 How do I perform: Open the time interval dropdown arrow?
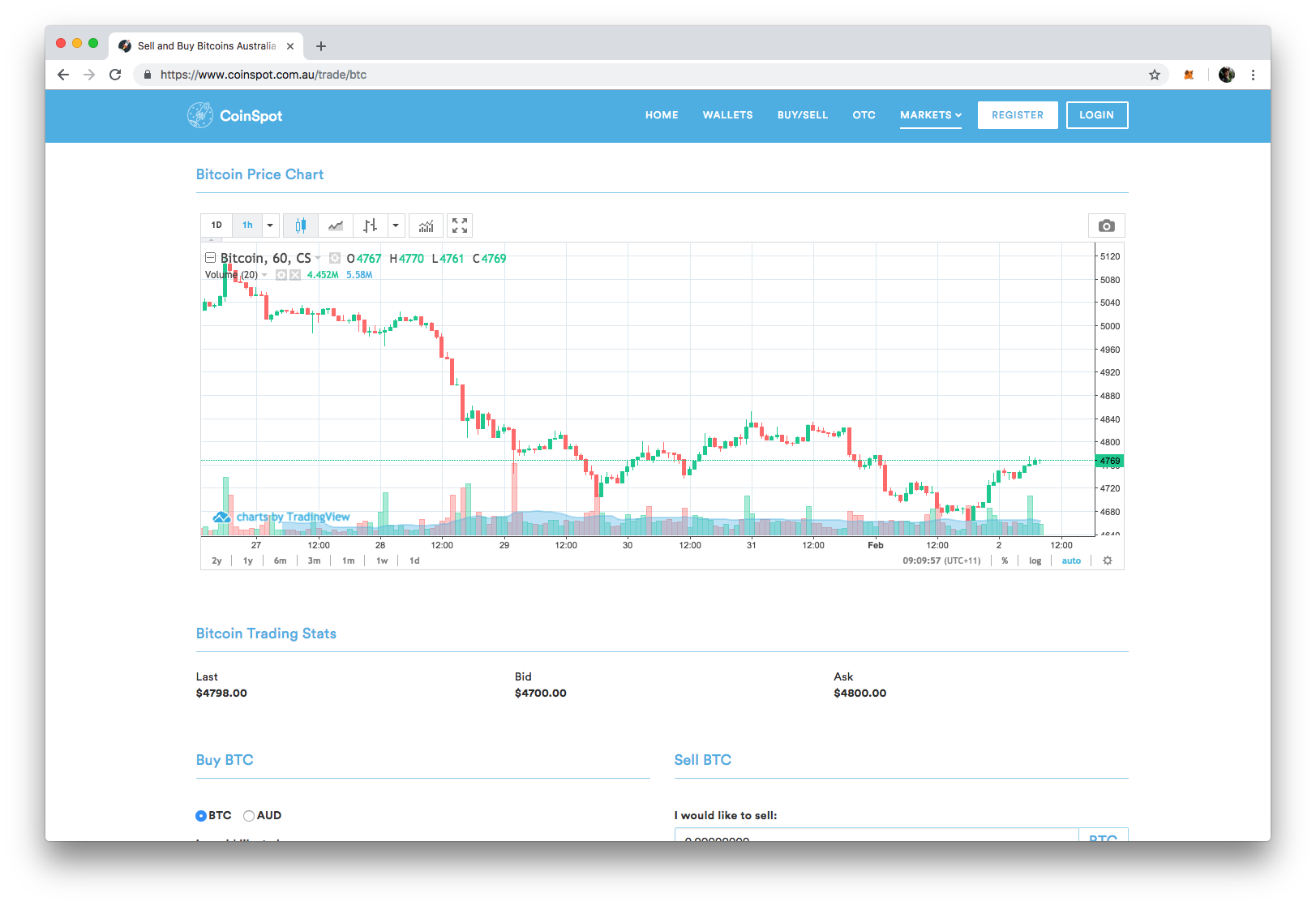tap(270, 225)
